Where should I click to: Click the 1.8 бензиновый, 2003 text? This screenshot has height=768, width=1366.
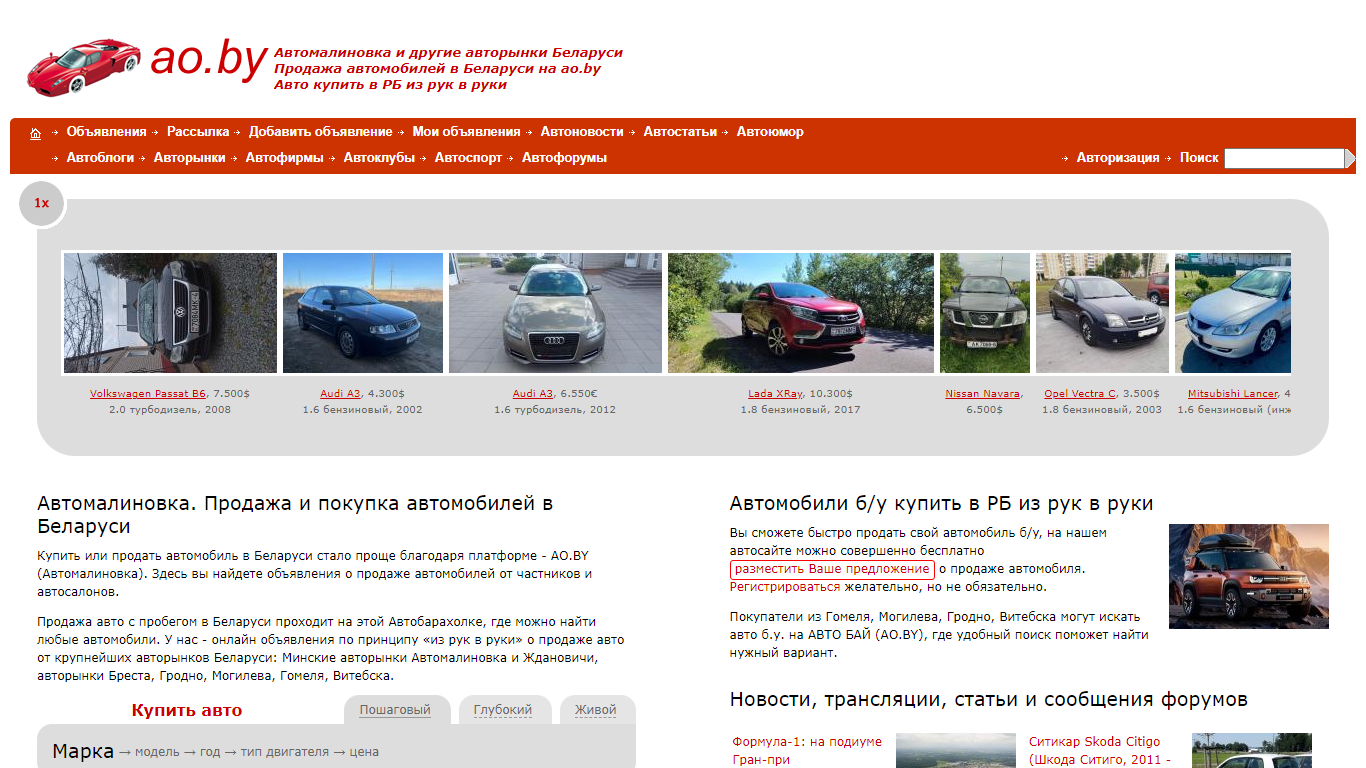point(1102,410)
